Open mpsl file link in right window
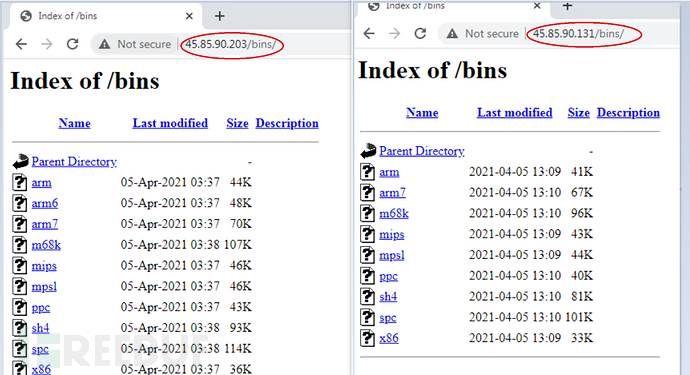This screenshot has width=690, height=375. coord(392,255)
